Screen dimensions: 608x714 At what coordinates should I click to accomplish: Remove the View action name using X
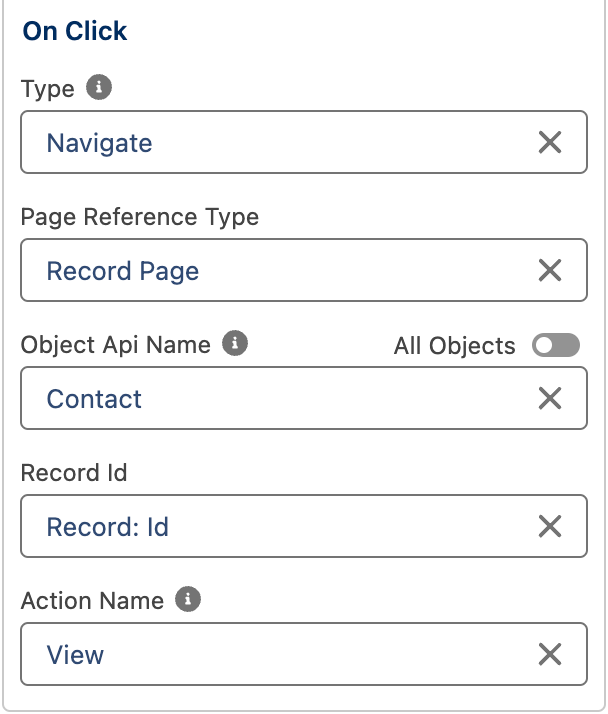point(550,655)
